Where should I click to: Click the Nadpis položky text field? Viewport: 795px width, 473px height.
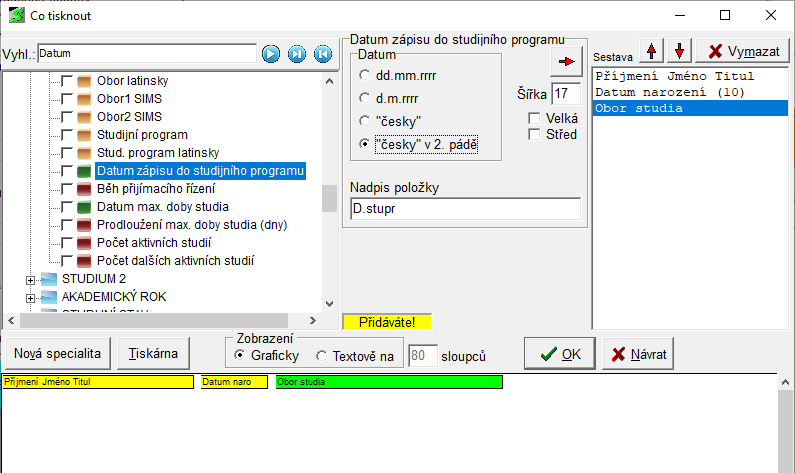pos(465,209)
